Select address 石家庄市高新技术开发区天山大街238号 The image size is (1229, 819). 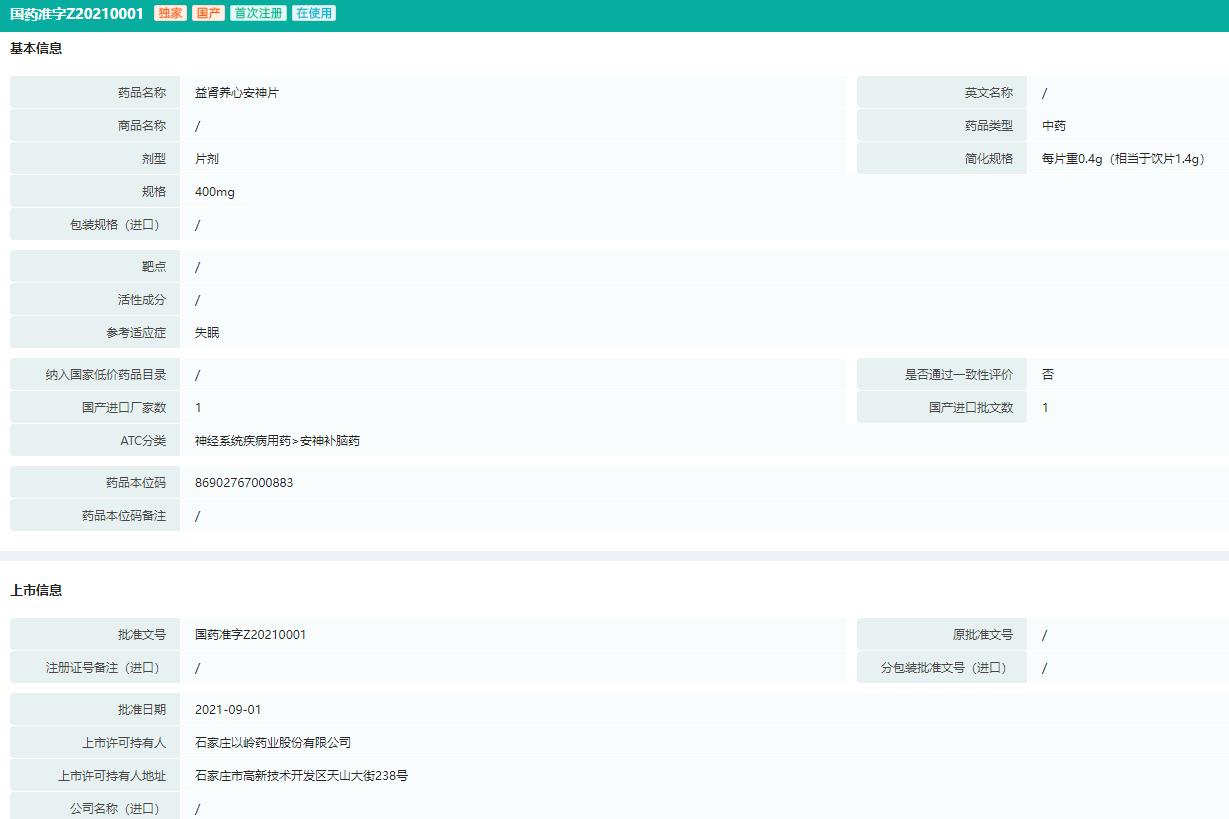click(301, 776)
